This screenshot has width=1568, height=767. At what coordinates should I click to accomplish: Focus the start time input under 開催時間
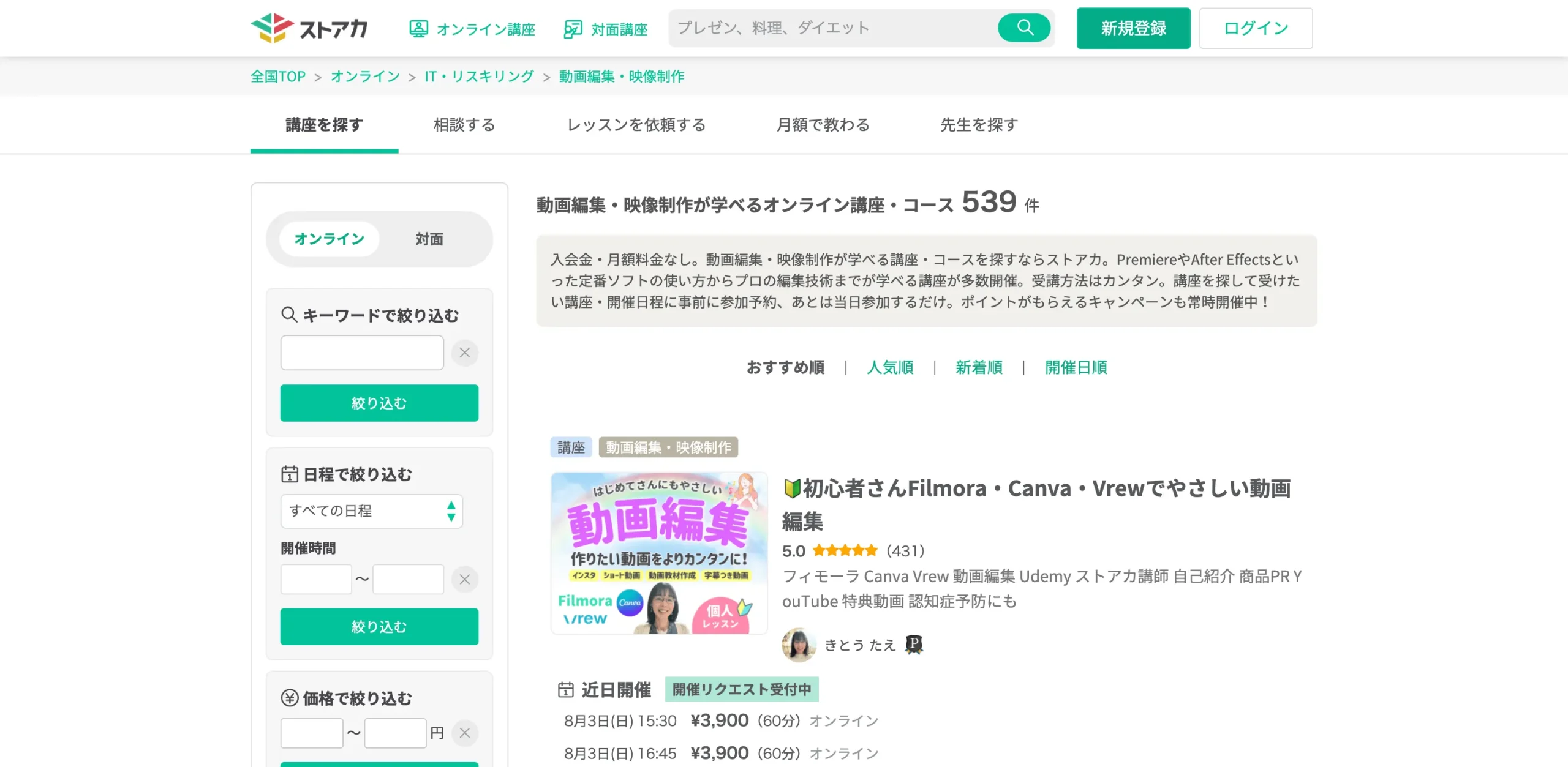point(316,579)
